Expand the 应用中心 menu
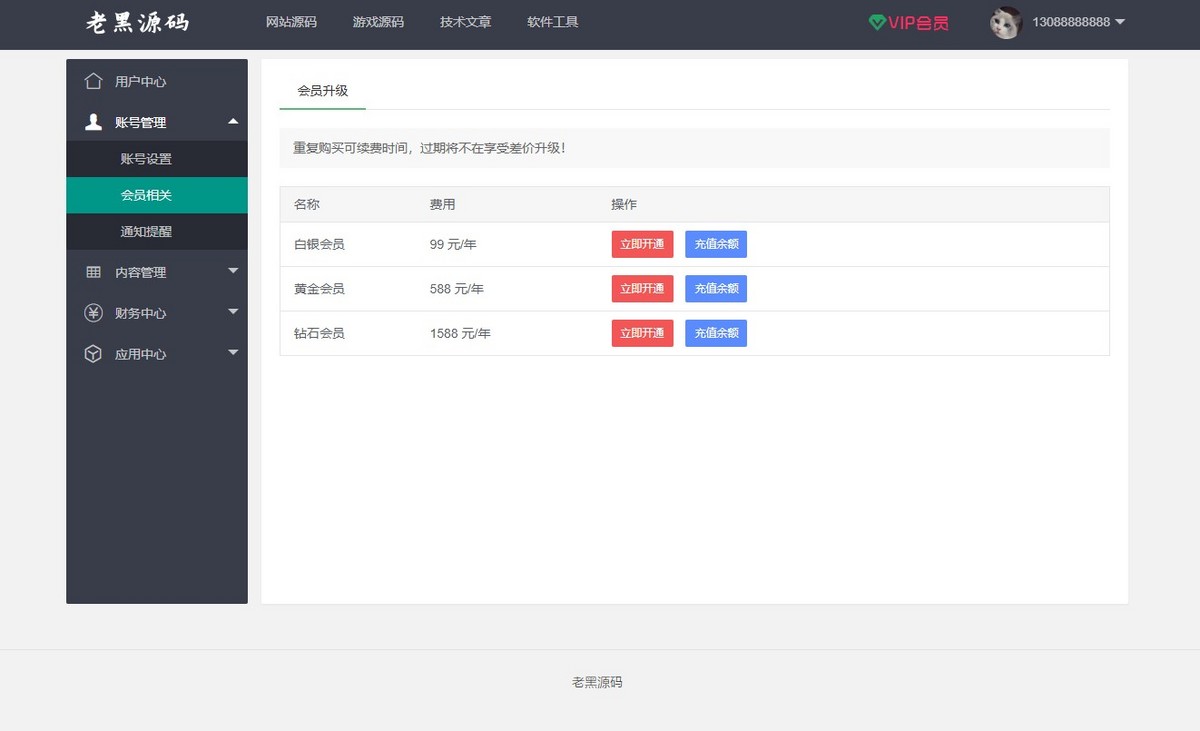 [233, 353]
